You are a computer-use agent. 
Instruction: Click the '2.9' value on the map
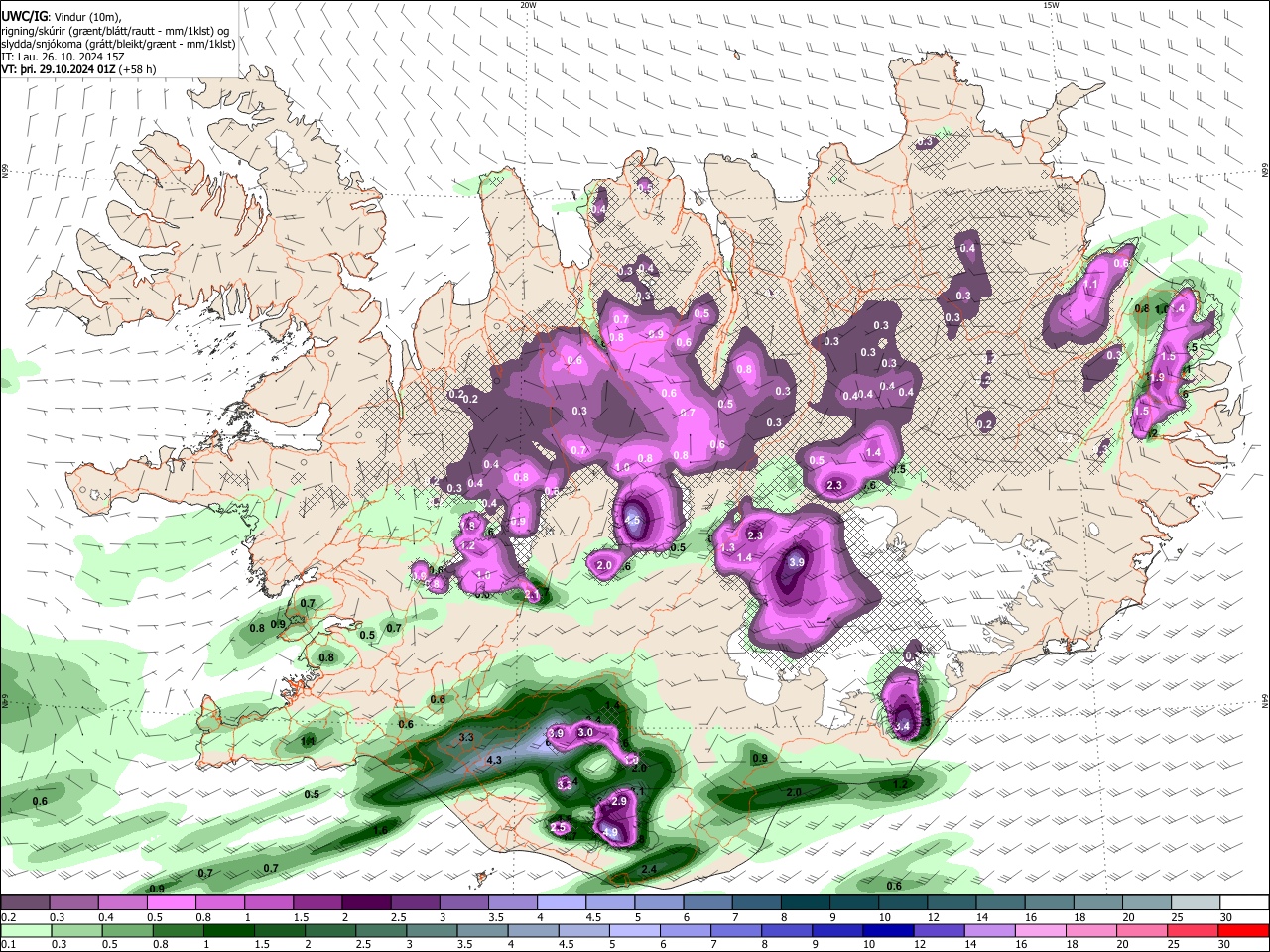pos(619,800)
